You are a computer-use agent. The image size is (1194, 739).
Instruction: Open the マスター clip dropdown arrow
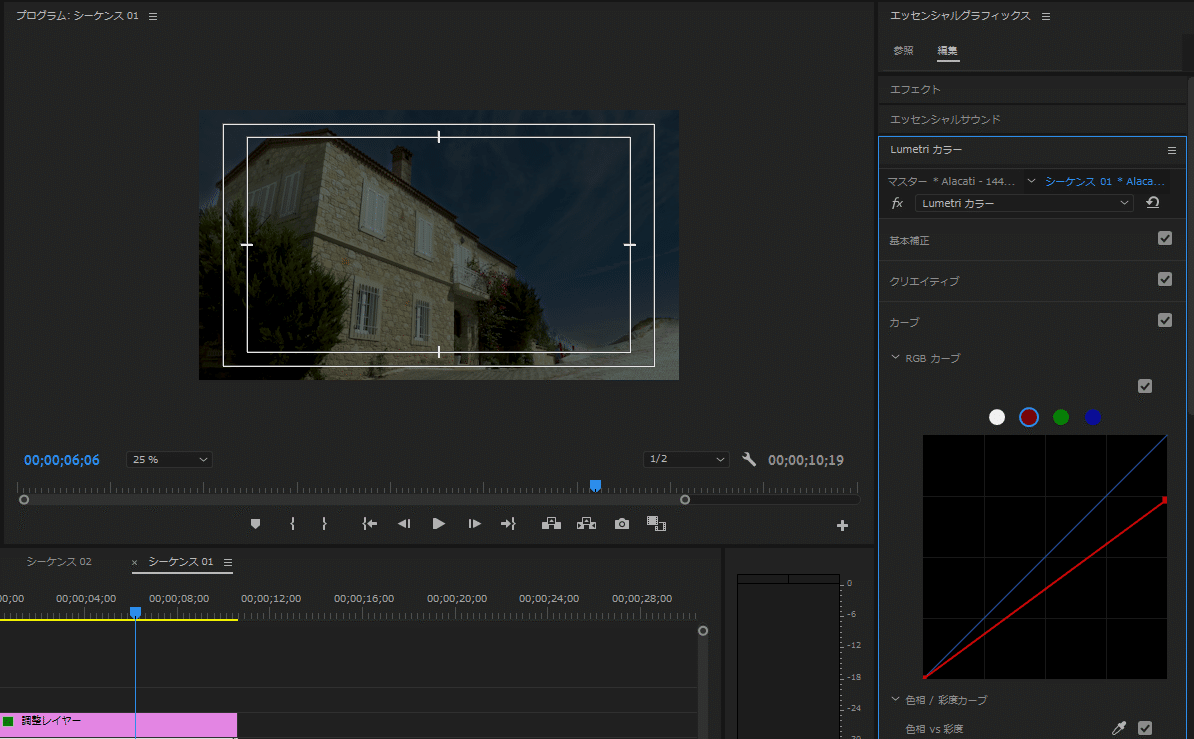(1031, 181)
